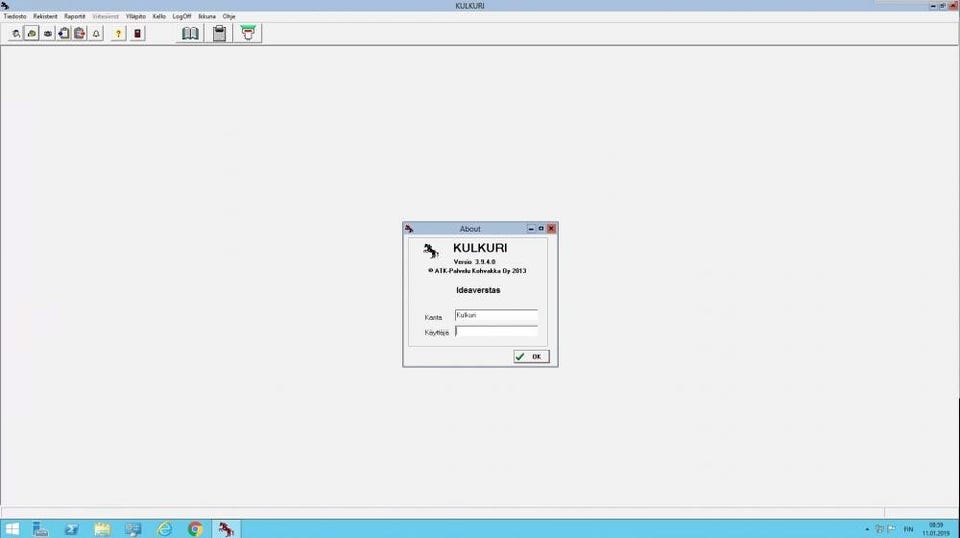Screen dimensions: 960x538
Task: Click the third toolbar icon left of the blue-arrow clipboard
Action: pos(48,34)
